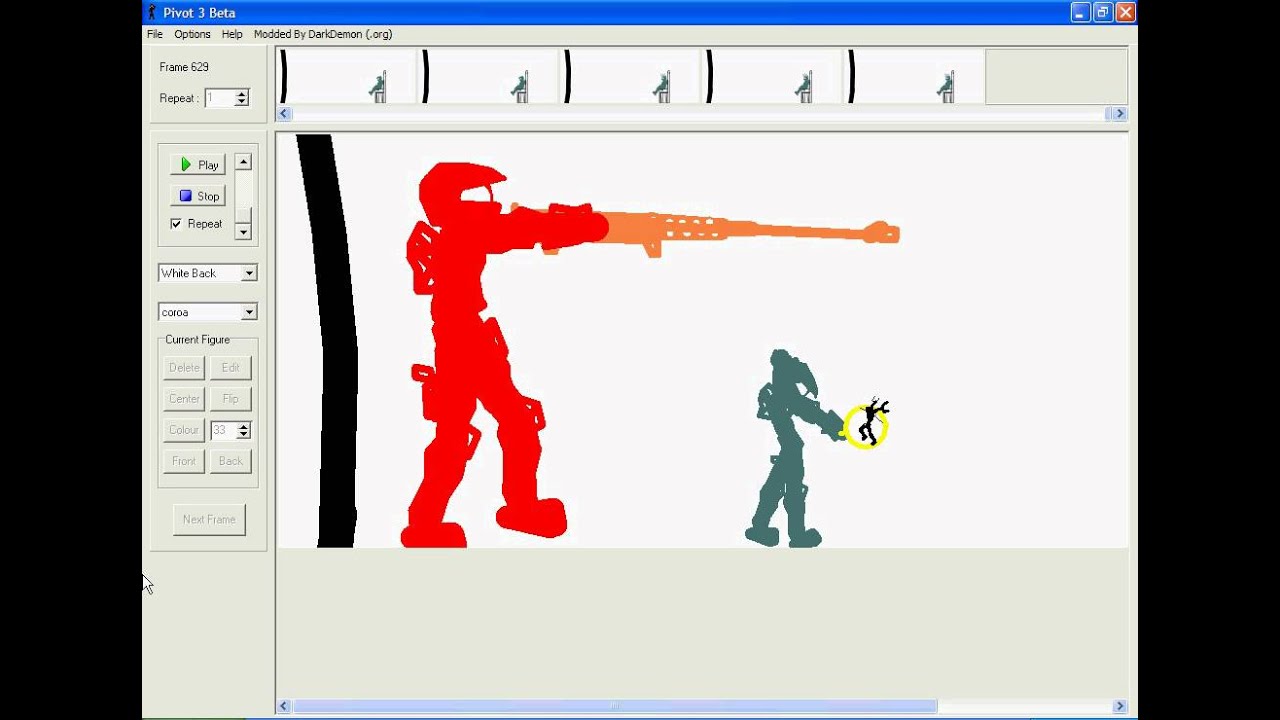Image resolution: width=1280 pixels, height=720 pixels.
Task: Select the small black stick figure
Action: (x=872, y=421)
